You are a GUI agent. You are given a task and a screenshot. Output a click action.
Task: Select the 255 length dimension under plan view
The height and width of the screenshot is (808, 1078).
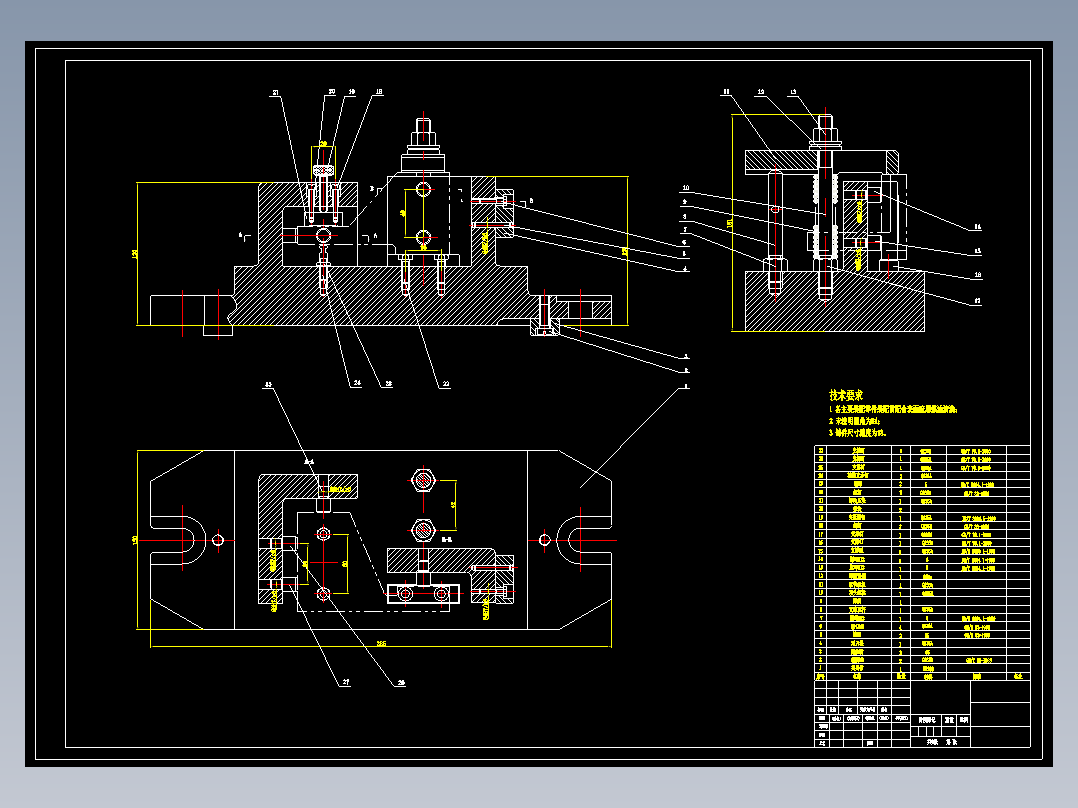click(x=381, y=644)
